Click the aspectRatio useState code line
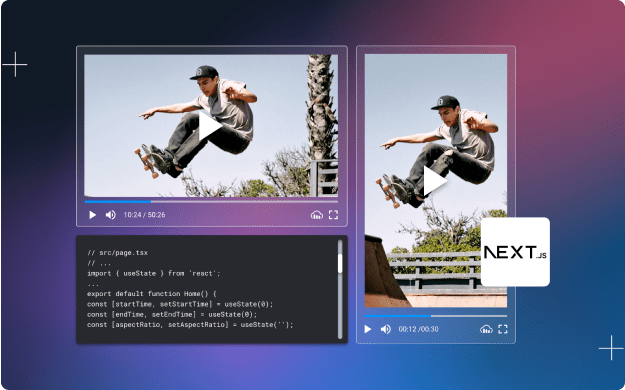The image size is (625, 390). 190,325
